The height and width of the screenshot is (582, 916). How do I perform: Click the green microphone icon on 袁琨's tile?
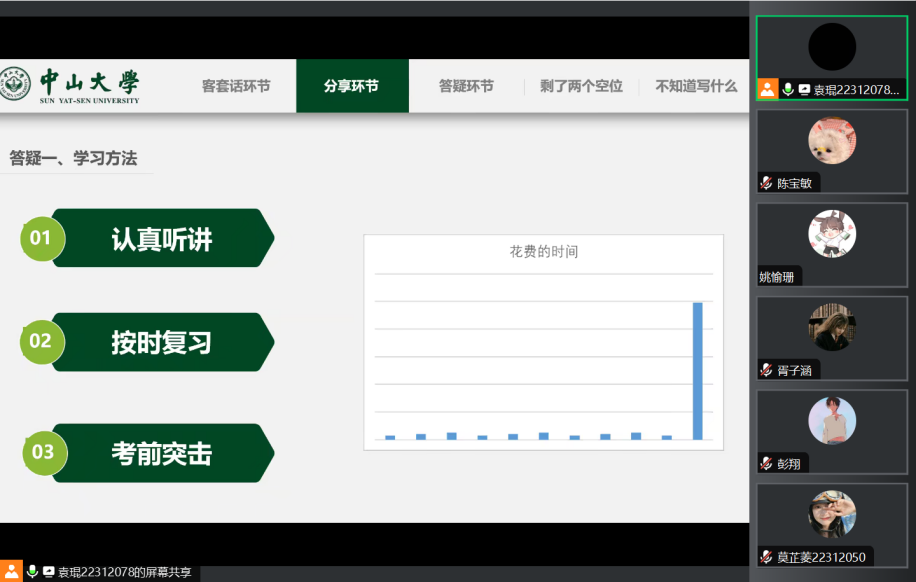[x=788, y=90]
